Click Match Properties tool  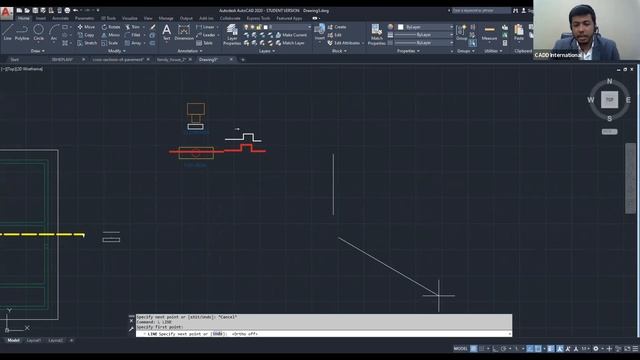[376, 34]
